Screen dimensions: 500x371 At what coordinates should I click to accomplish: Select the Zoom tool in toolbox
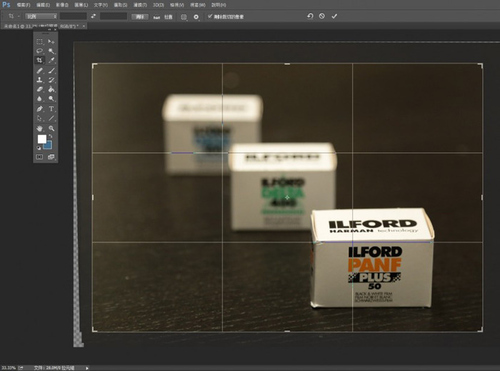pyautogui.click(x=51, y=128)
